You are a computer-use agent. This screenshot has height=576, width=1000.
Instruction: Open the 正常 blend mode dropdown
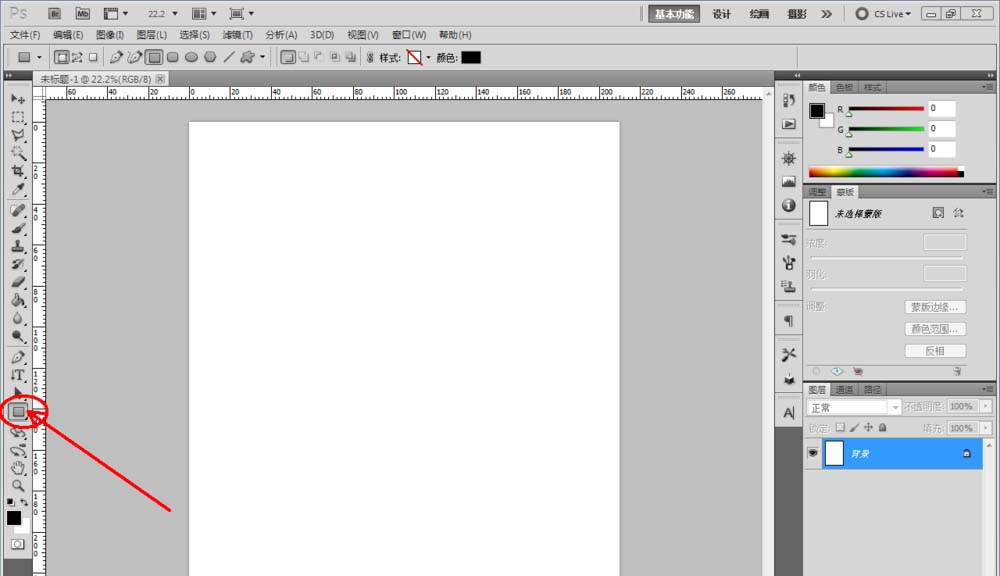[853, 407]
